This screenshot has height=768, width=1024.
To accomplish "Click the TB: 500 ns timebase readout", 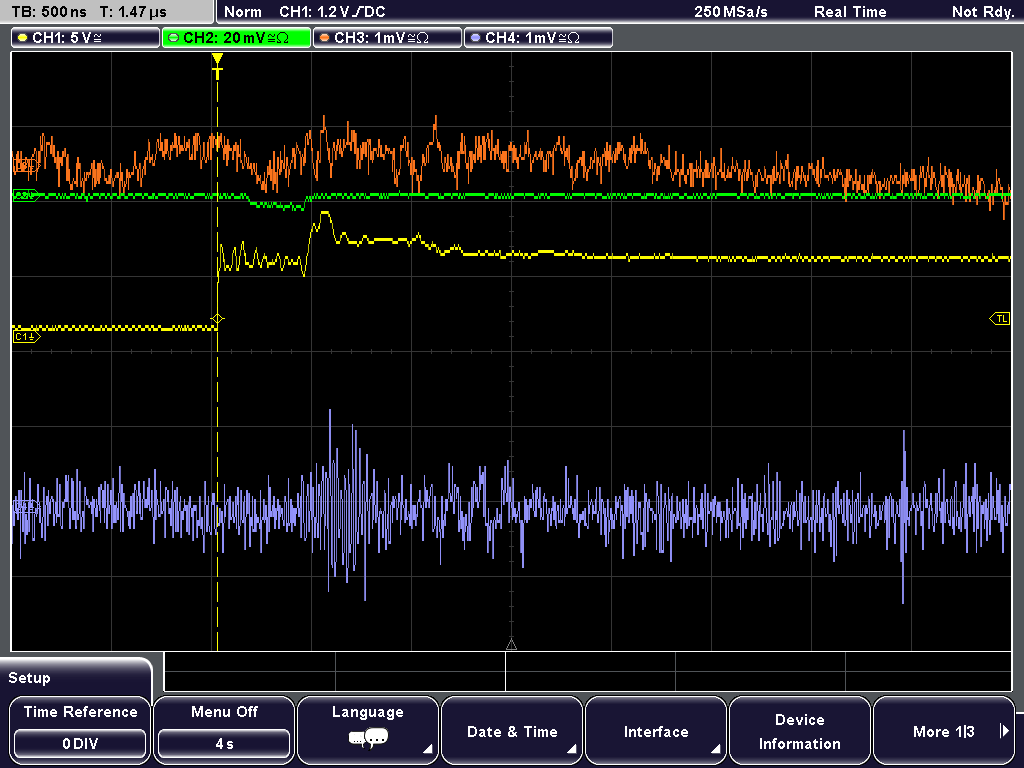I will pyautogui.click(x=49, y=12).
